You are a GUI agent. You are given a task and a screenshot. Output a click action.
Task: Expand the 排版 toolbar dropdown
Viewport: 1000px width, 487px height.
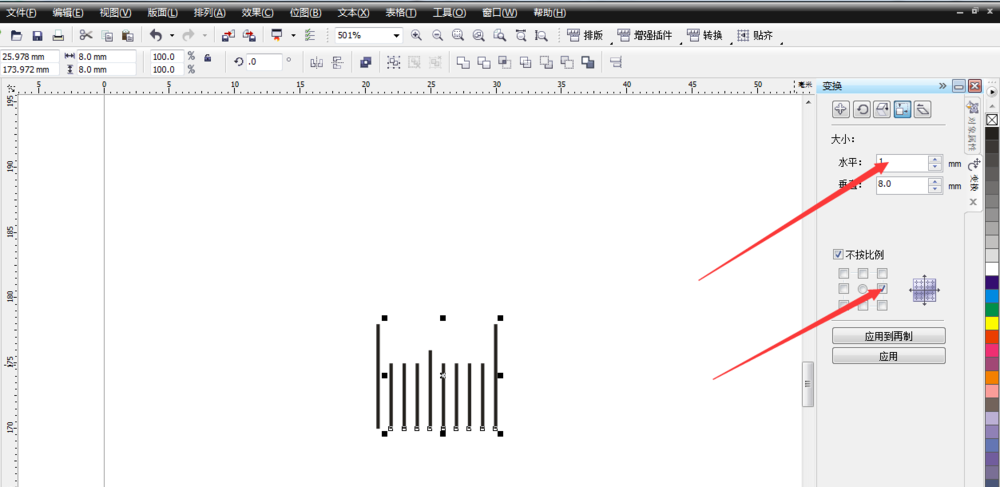coord(611,44)
